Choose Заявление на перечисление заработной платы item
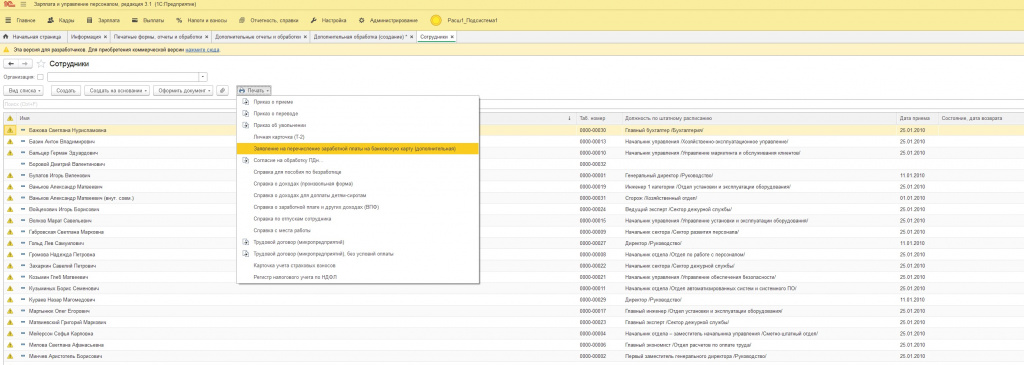1024x365 pixels. tap(358, 149)
